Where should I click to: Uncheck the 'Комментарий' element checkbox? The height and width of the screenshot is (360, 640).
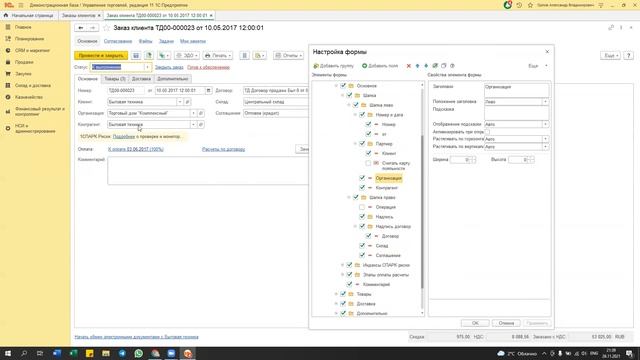coord(349,284)
